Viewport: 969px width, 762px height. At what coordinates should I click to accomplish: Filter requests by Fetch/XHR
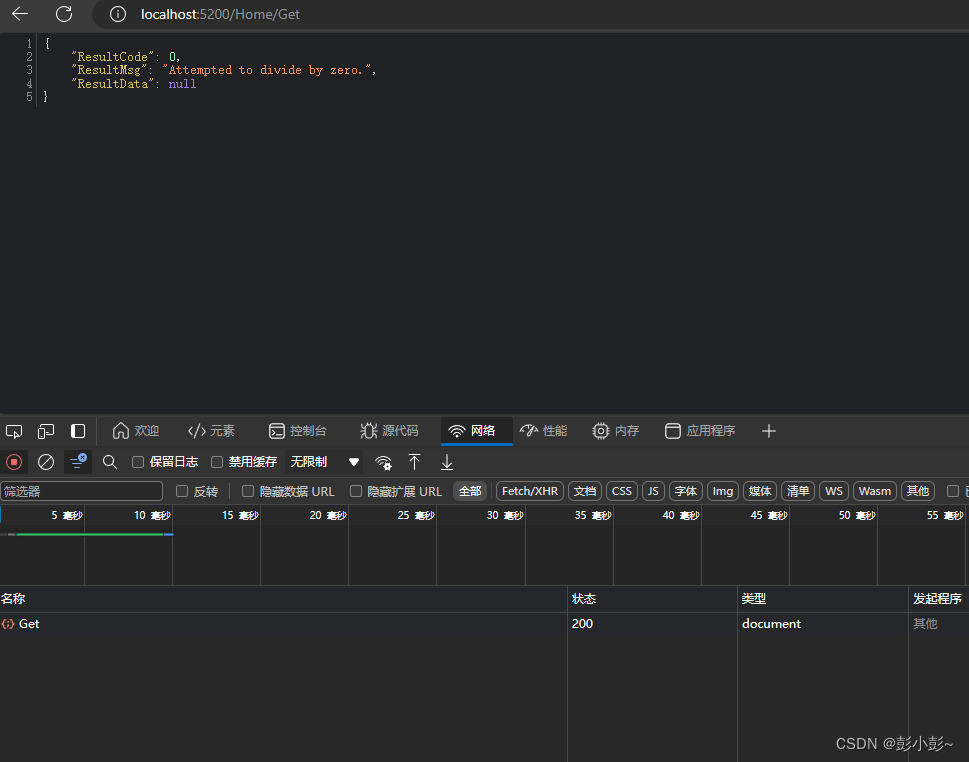530,491
